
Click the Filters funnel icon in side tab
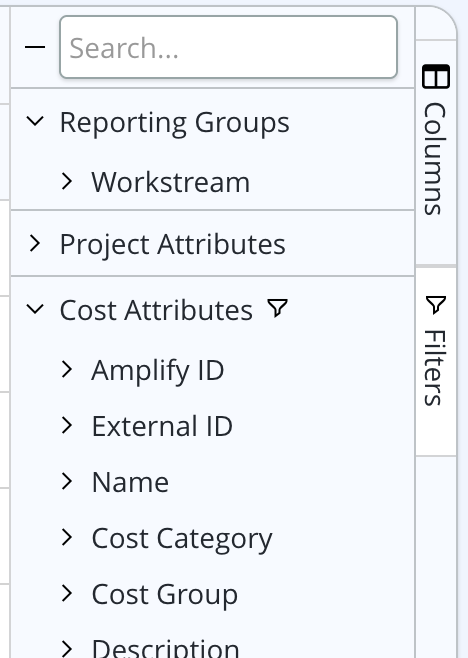436,305
